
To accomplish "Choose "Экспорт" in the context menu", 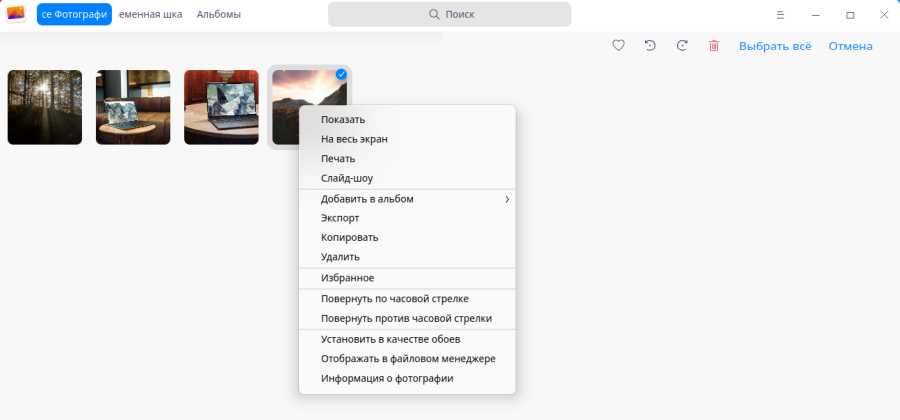I will [x=340, y=218].
